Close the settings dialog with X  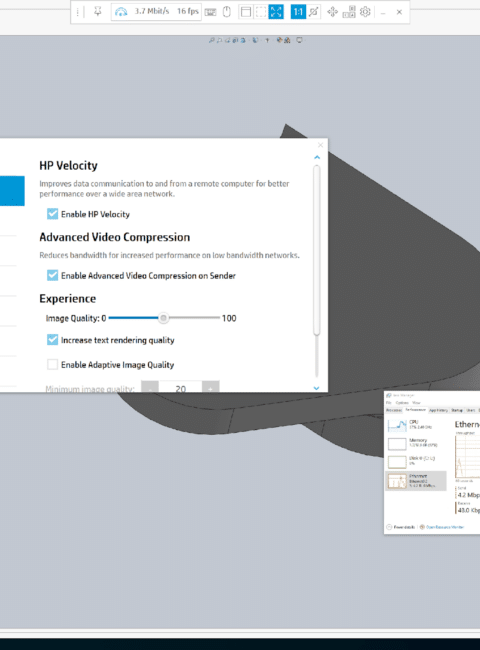(320, 145)
